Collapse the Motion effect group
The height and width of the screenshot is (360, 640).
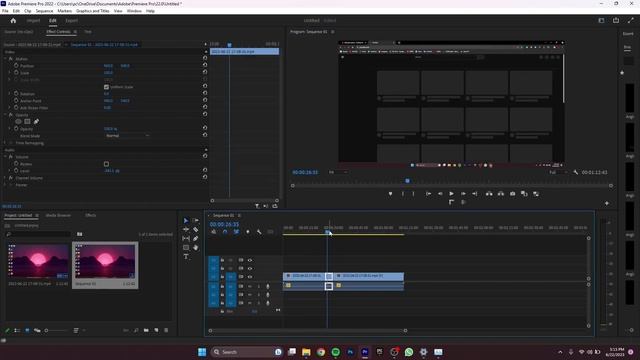pos(5,59)
